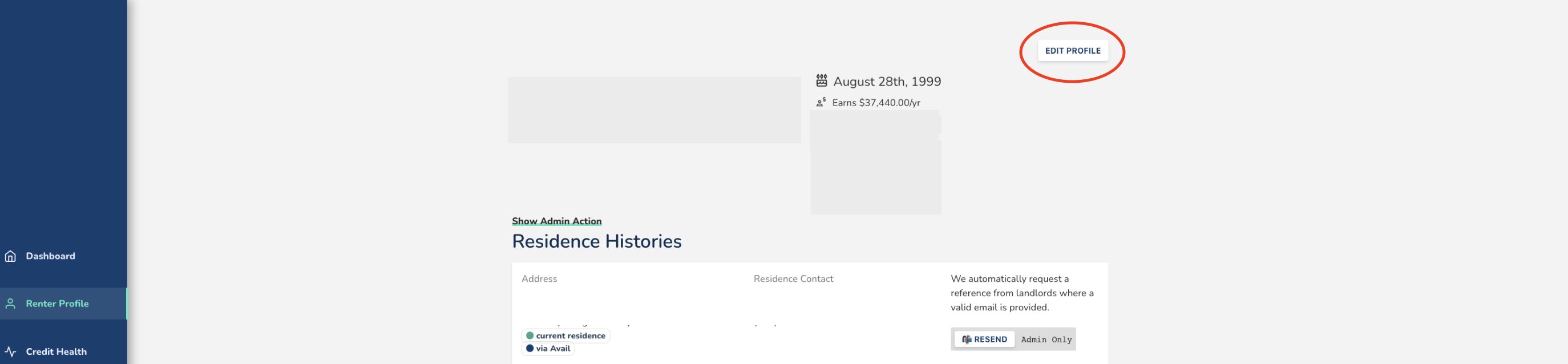Click the Residence Contact column header

(793, 279)
